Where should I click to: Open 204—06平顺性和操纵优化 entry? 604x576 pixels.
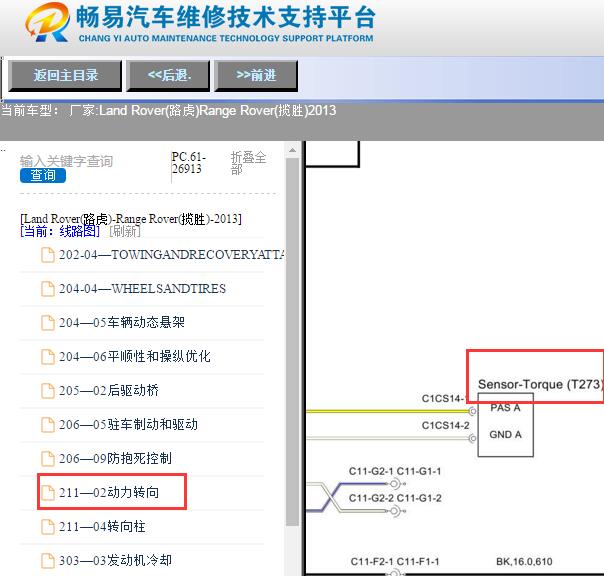[x=134, y=356]
